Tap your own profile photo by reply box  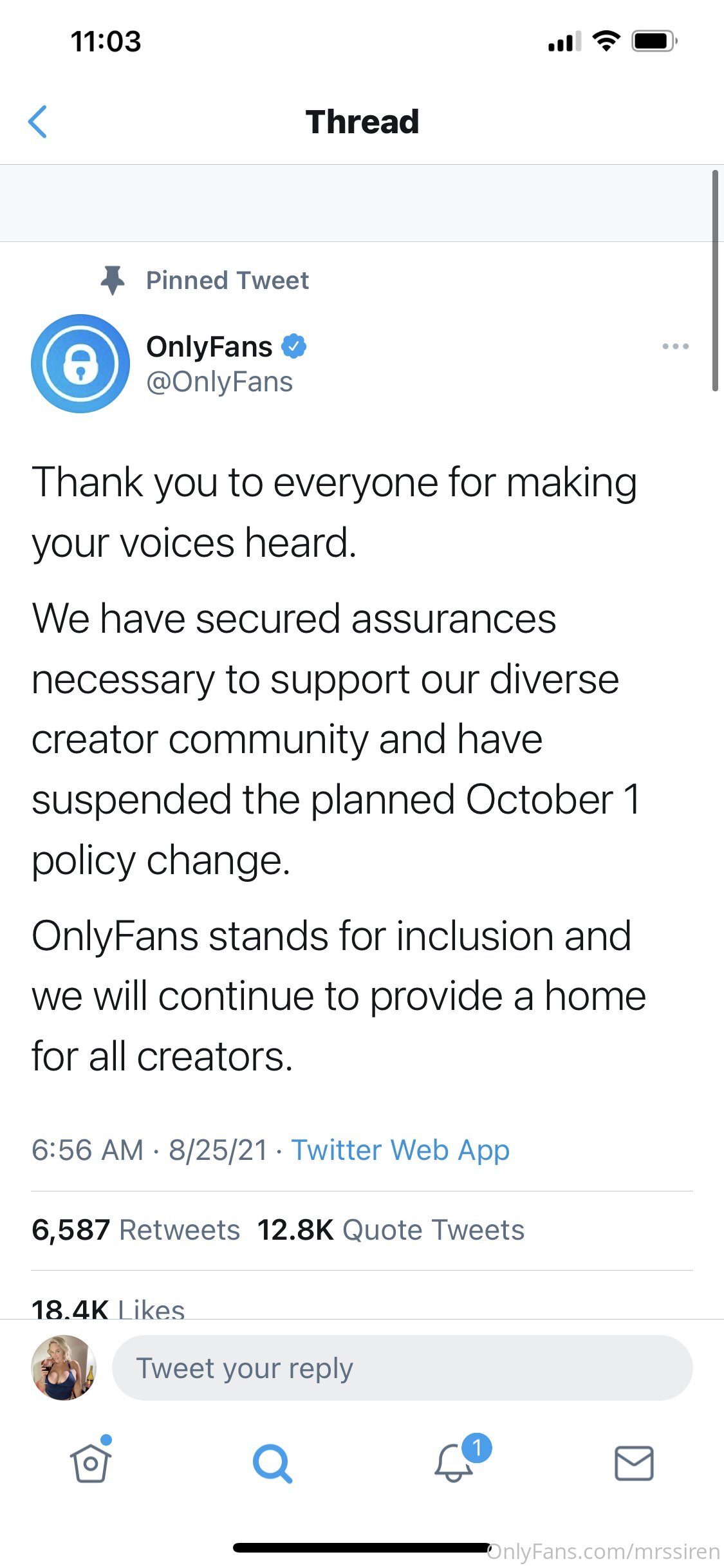(x=64, y=1368)
